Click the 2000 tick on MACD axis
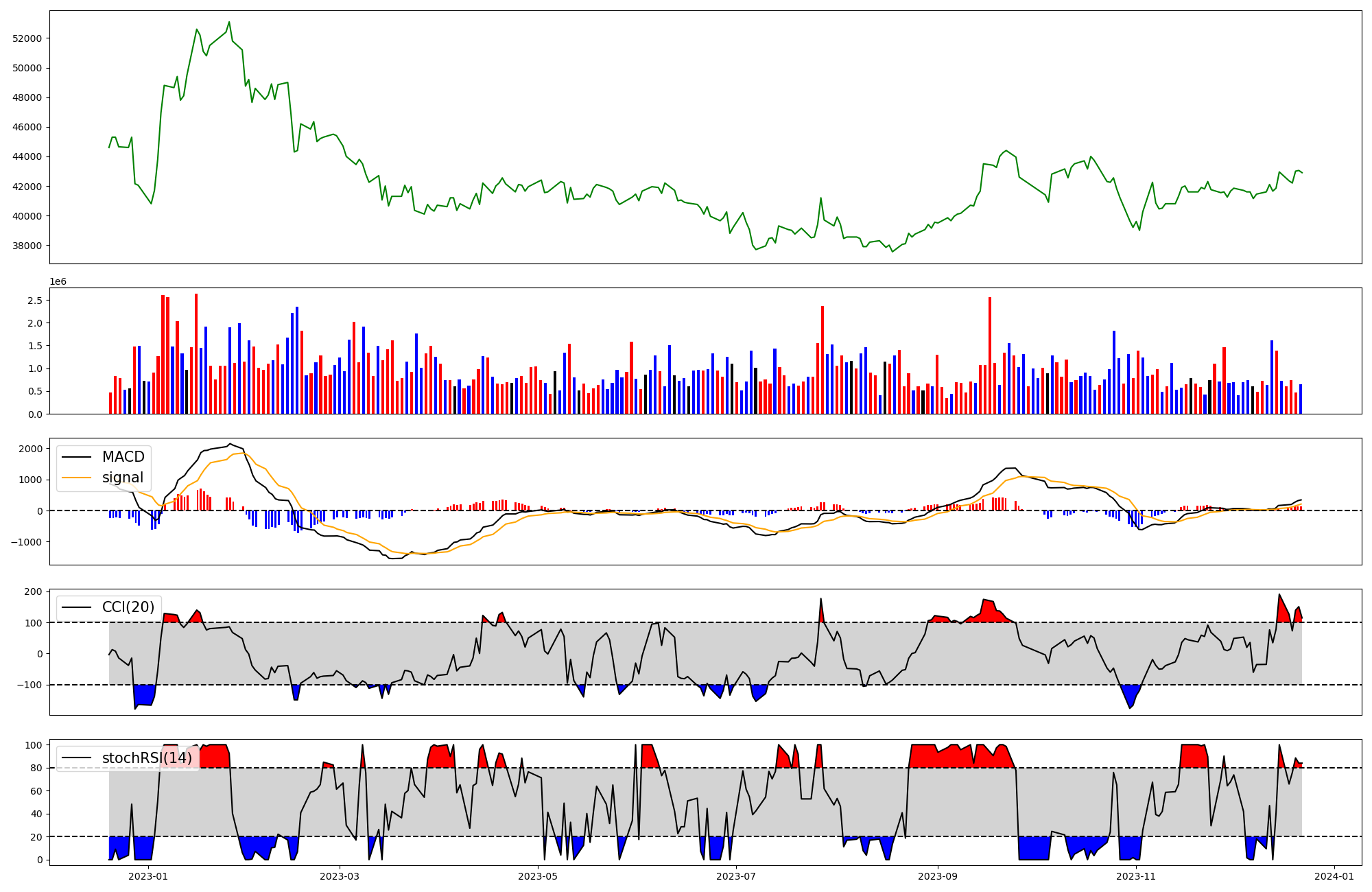The height and width of the screenshot is (892, 1372). point(30,449)
